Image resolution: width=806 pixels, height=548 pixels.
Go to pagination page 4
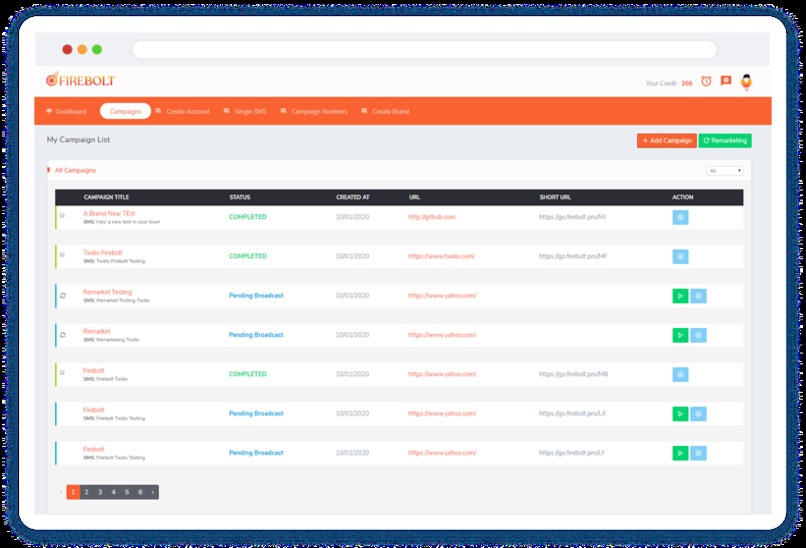(114, 492)
